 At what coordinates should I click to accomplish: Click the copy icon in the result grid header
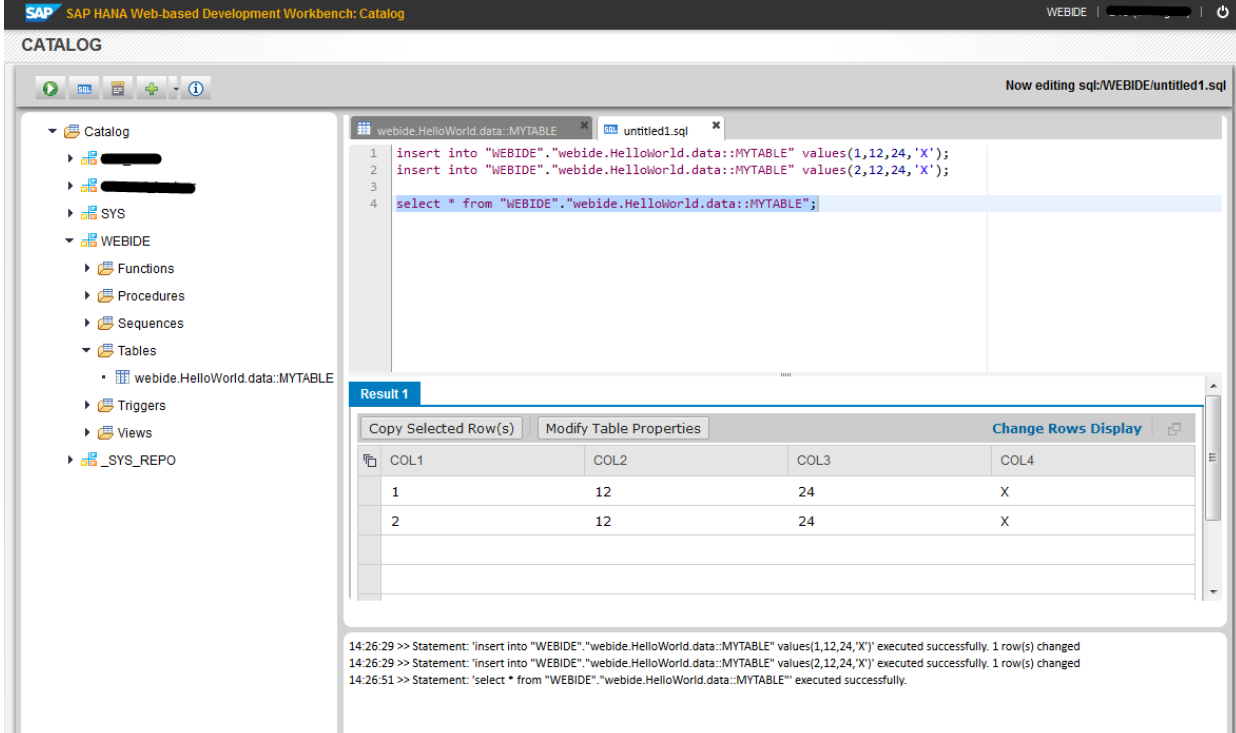369,460
